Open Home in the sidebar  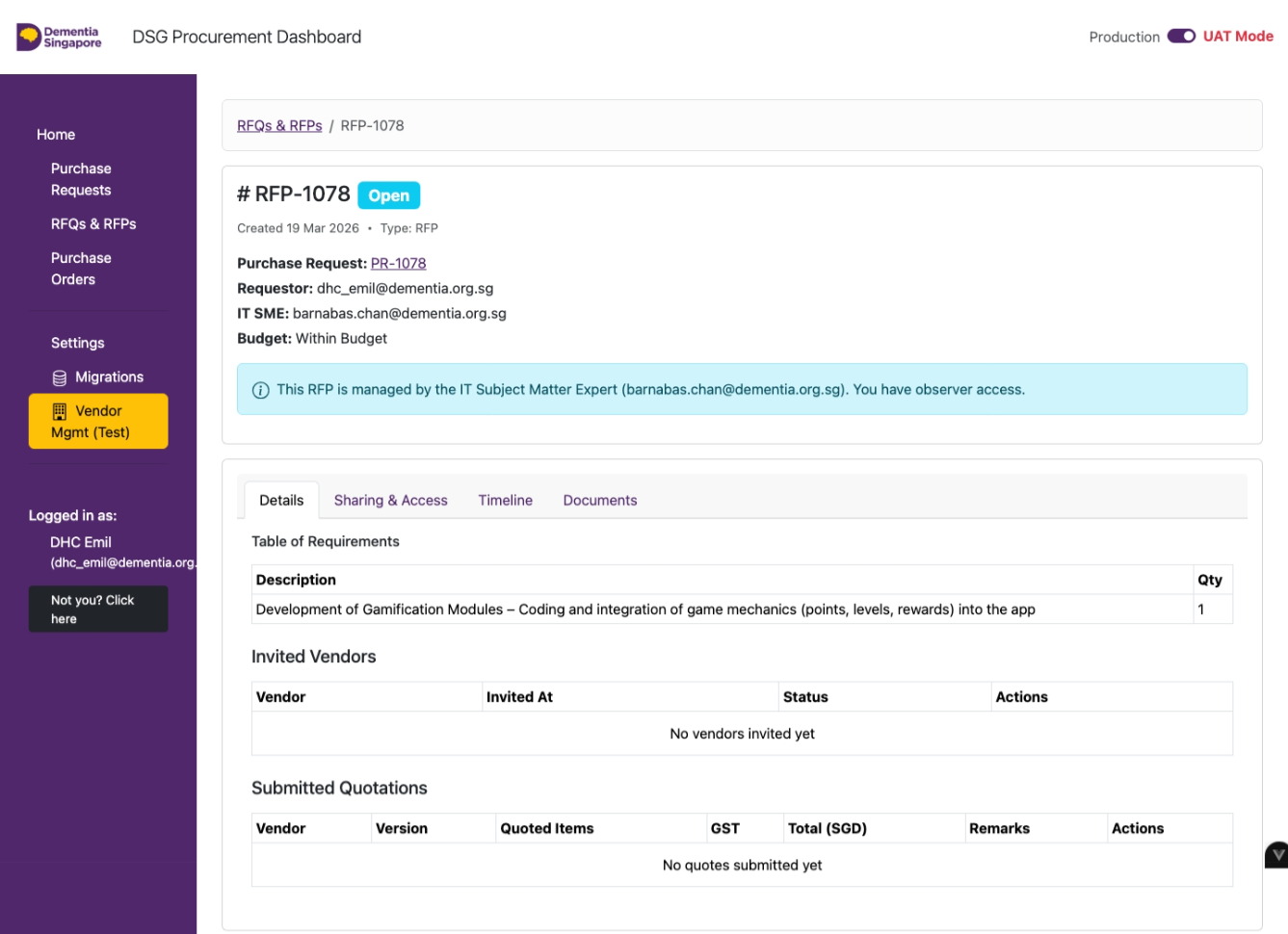point(56,135)
